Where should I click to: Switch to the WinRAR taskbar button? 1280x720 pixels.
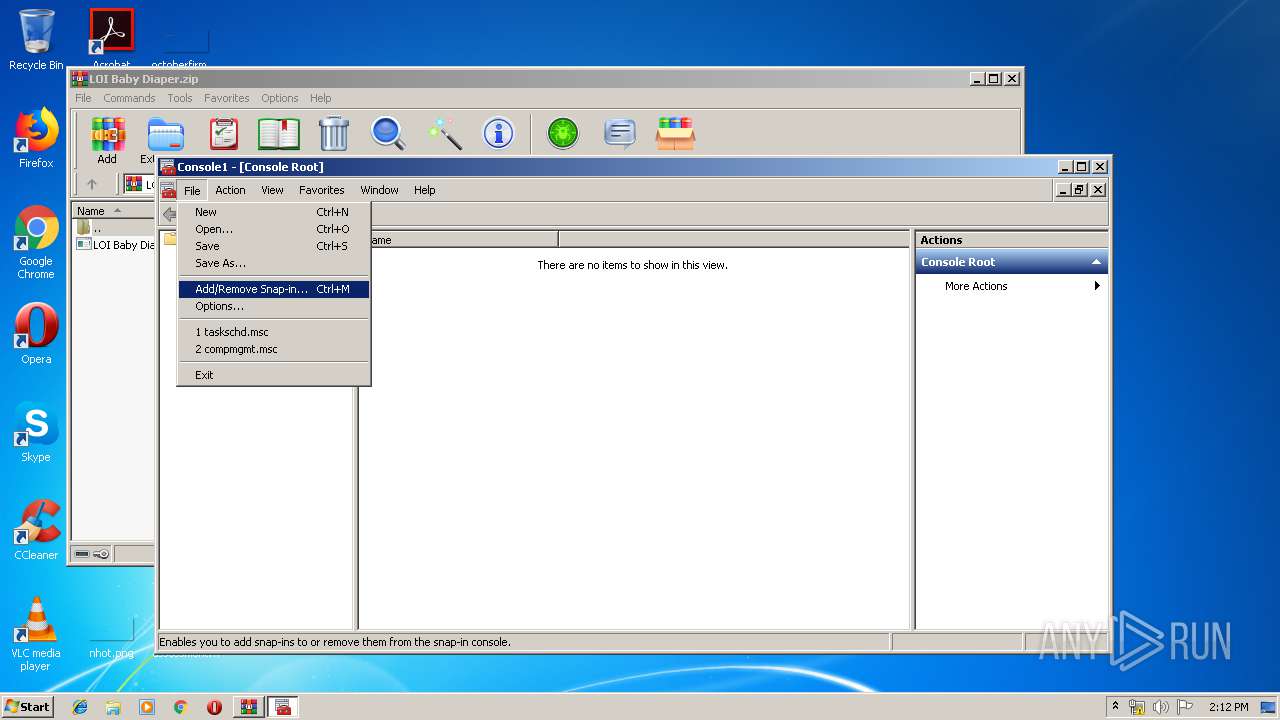point(248,707)
